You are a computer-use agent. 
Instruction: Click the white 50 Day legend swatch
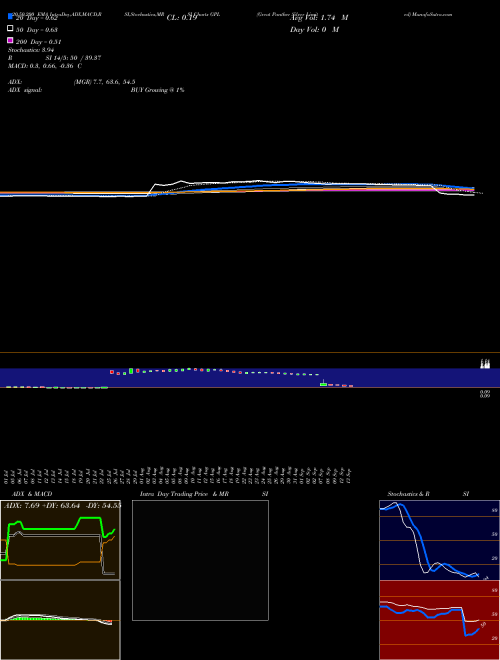tap(10, 29)
